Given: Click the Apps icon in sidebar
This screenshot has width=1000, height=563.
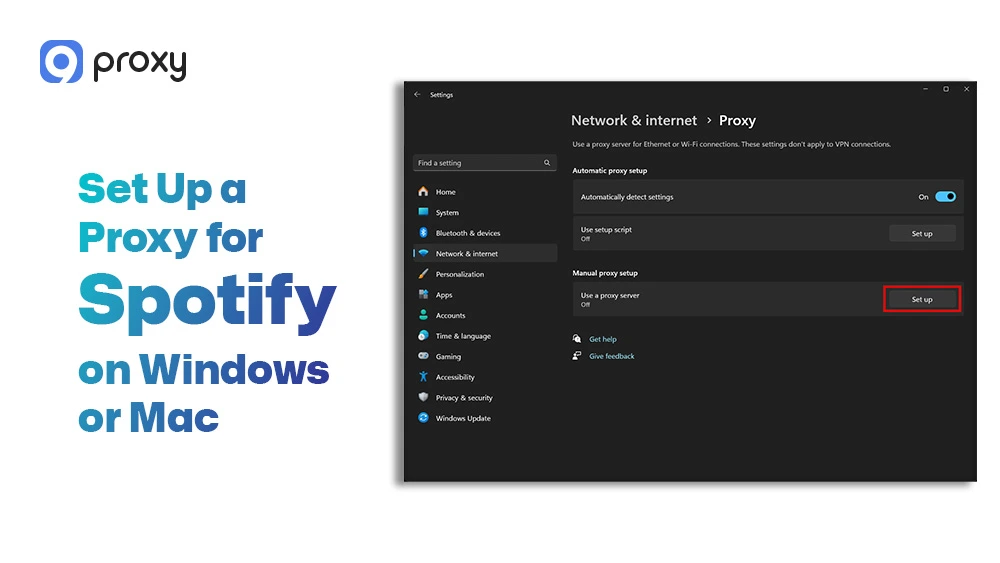Looking at the screenshot, I should (423, 294).
